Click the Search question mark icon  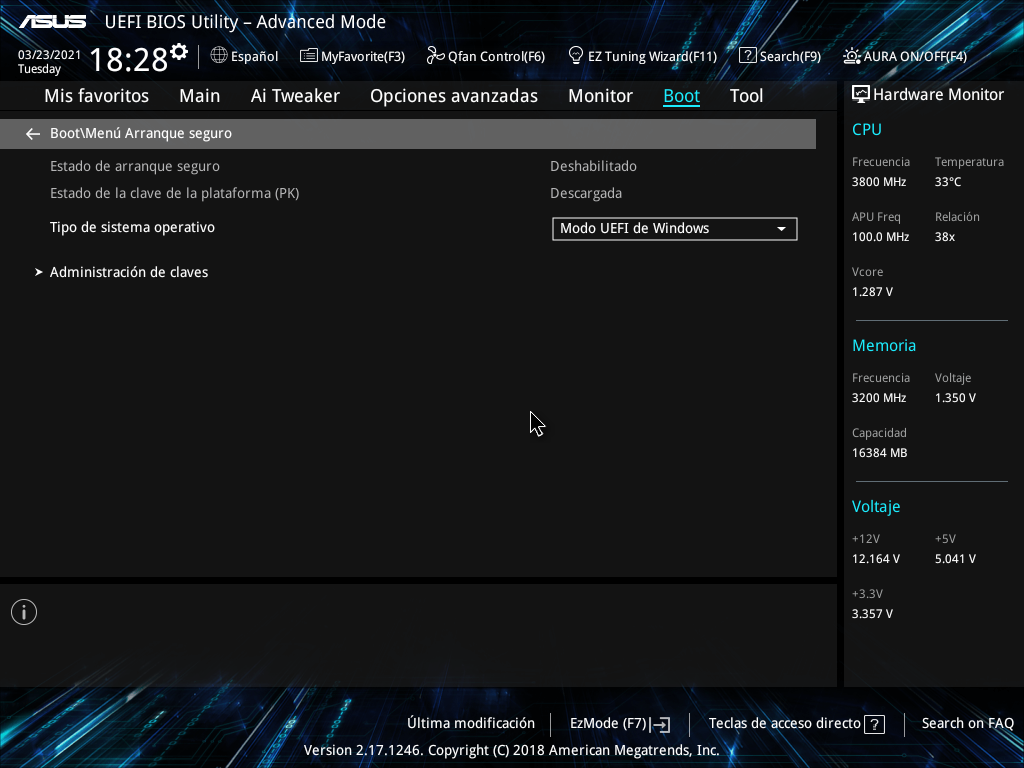(x=747, y=56)
